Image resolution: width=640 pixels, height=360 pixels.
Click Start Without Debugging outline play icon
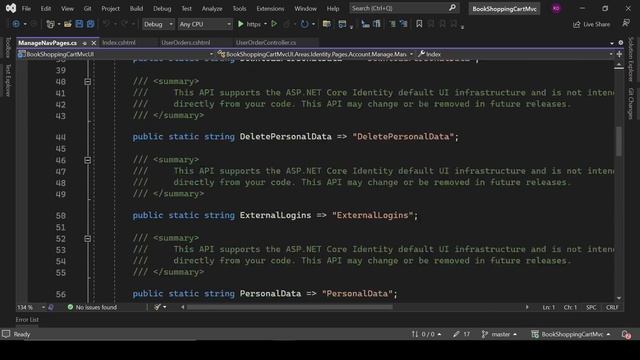[274, 24]
